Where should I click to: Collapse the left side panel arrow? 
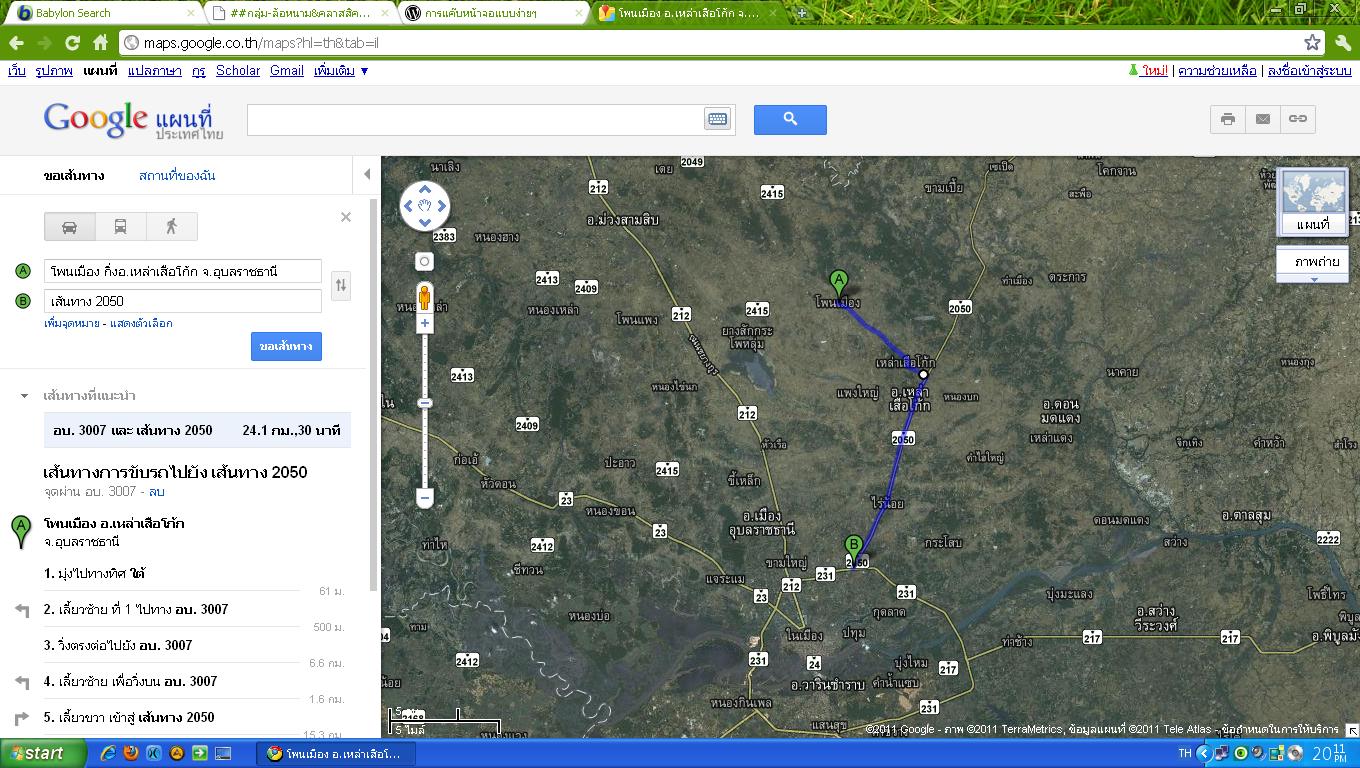point(367,174)
